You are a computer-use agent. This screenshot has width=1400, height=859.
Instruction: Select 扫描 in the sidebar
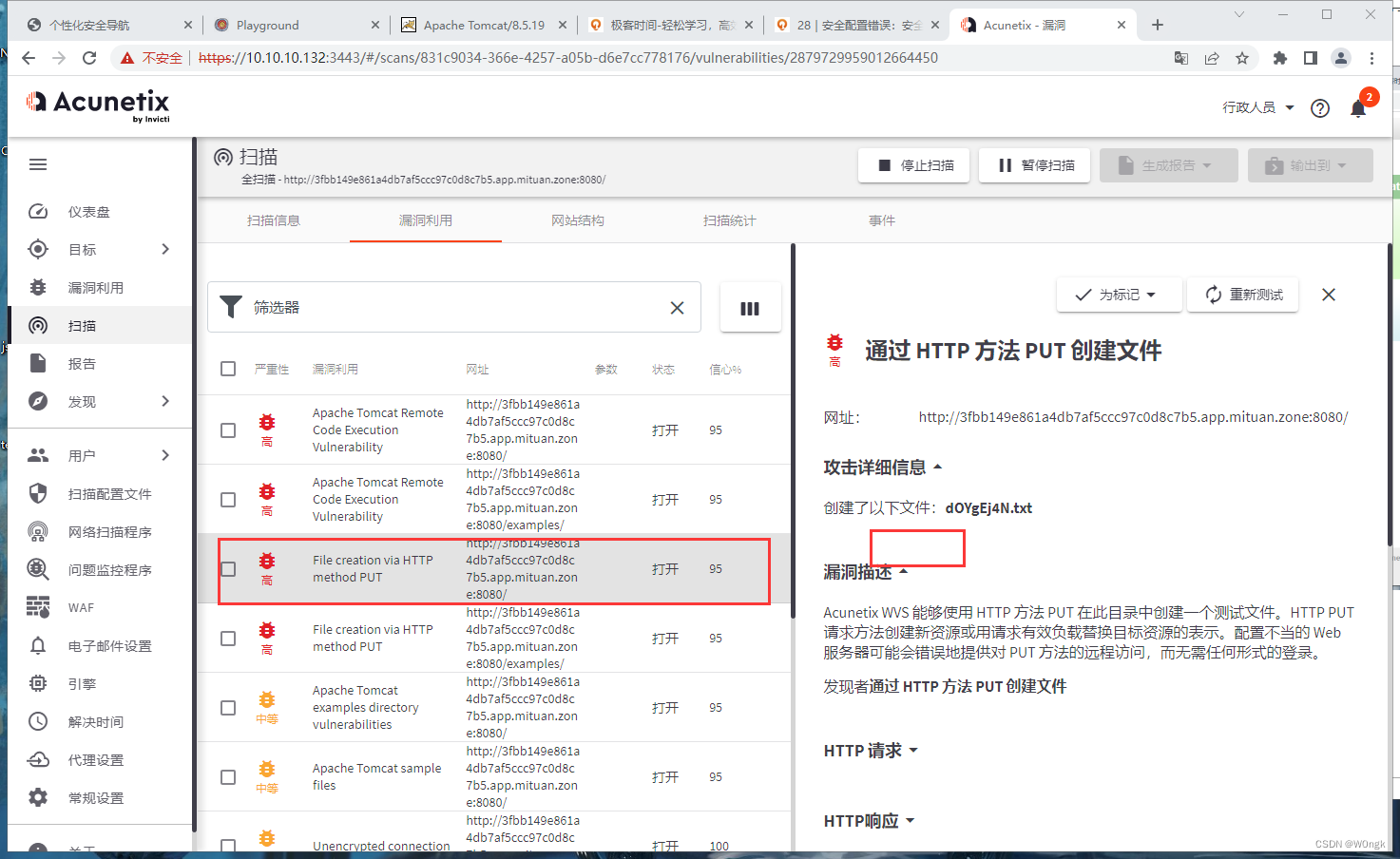[99, 325]
